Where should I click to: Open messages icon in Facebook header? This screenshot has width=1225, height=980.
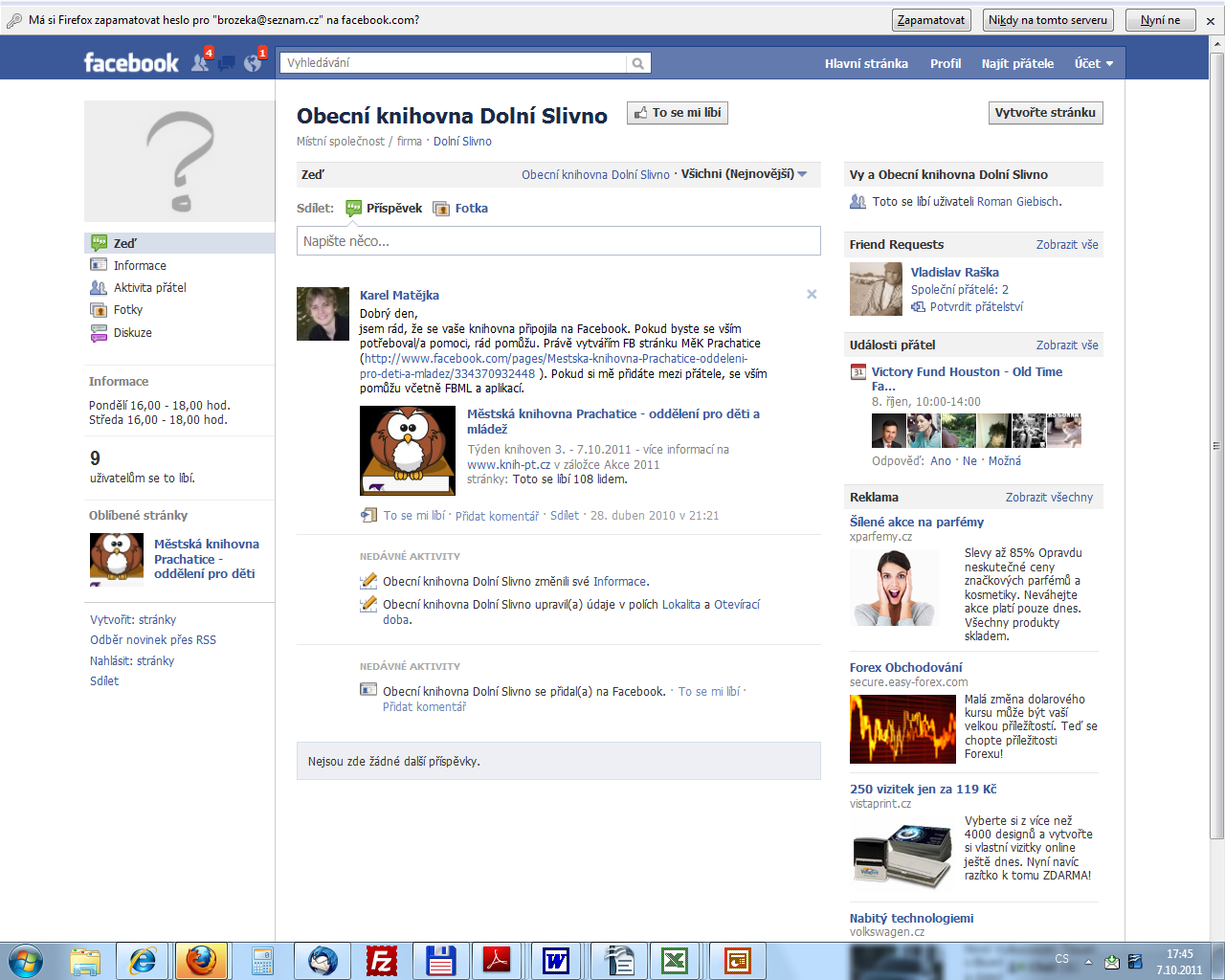[x=227, y=63]
